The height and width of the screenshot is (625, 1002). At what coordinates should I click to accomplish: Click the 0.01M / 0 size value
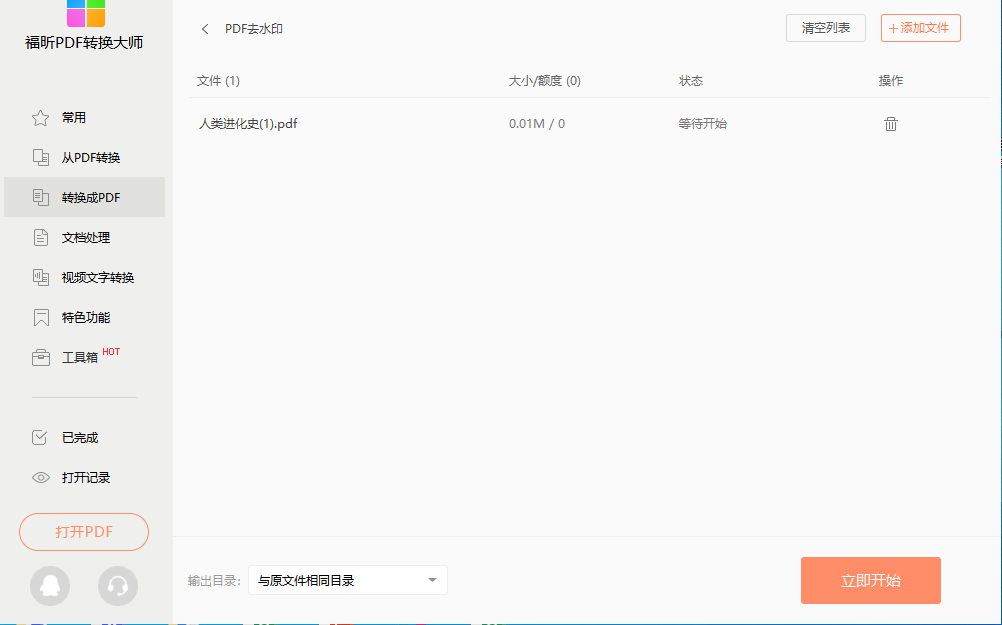point(537,124)
